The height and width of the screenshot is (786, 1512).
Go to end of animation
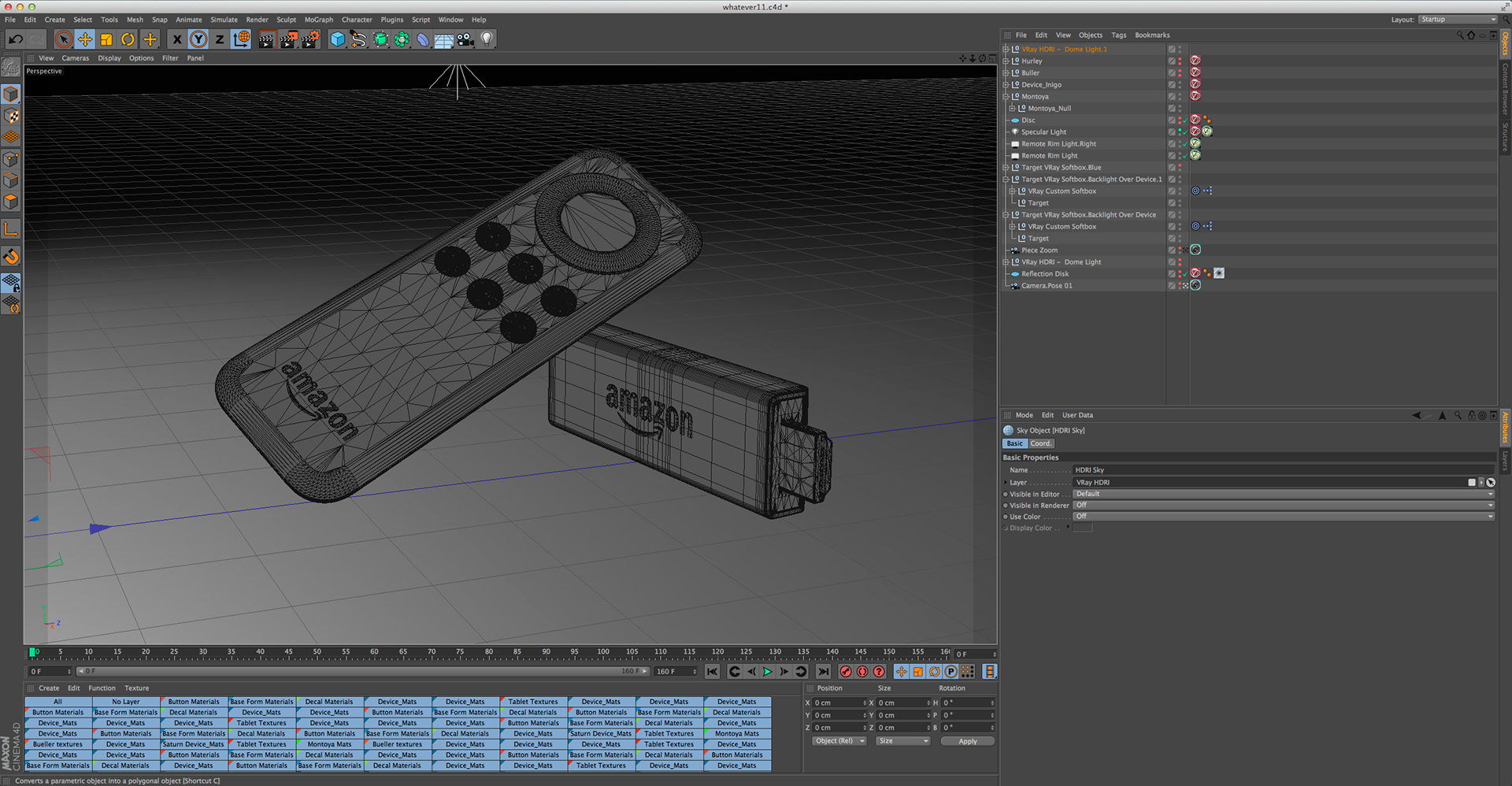pyautogui.click(x=823, y=672)
